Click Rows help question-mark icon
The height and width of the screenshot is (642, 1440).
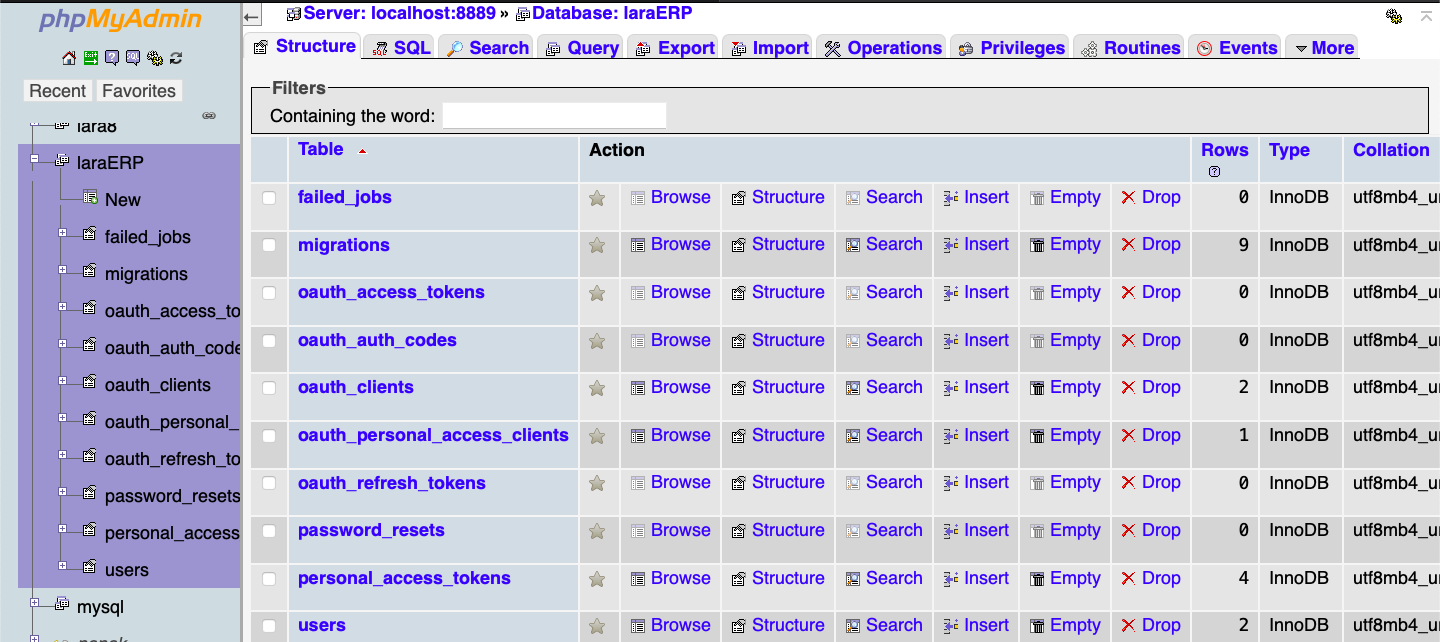coord(1214,171)
